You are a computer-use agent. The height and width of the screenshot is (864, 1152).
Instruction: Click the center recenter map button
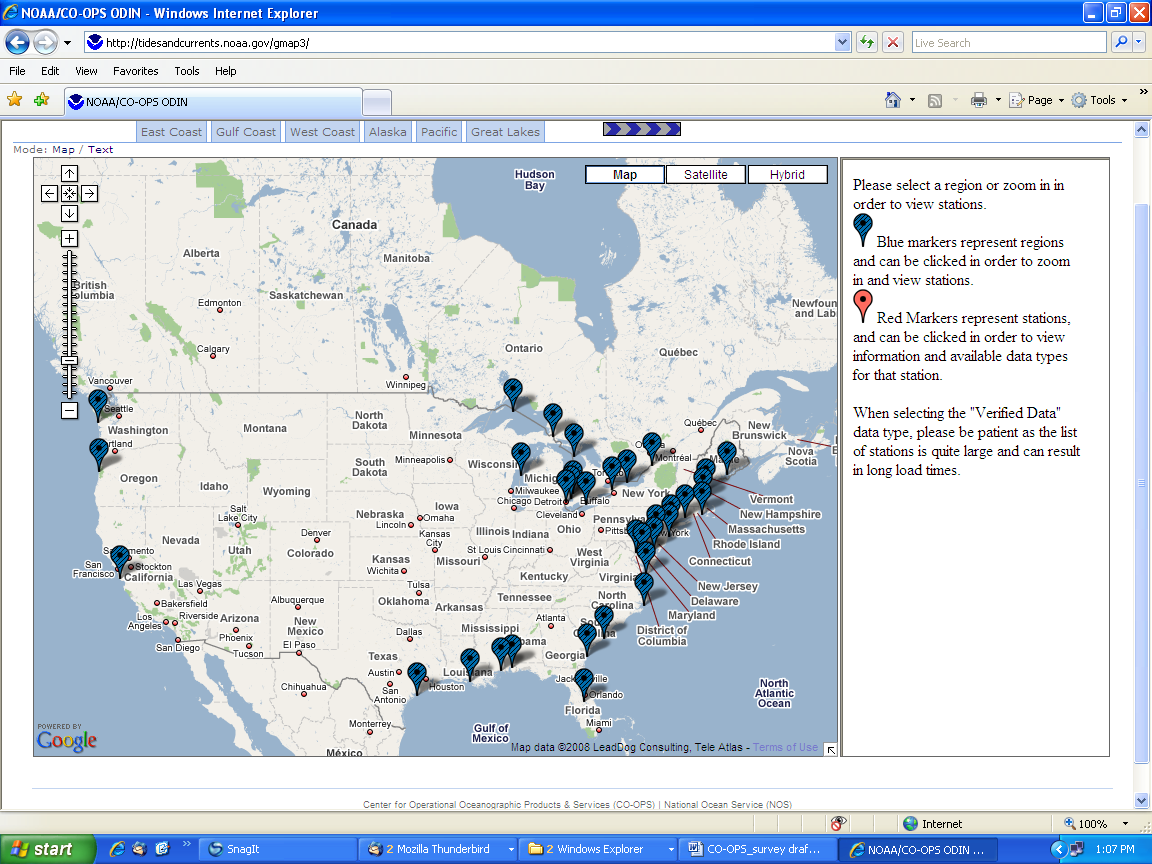point(69,193)
